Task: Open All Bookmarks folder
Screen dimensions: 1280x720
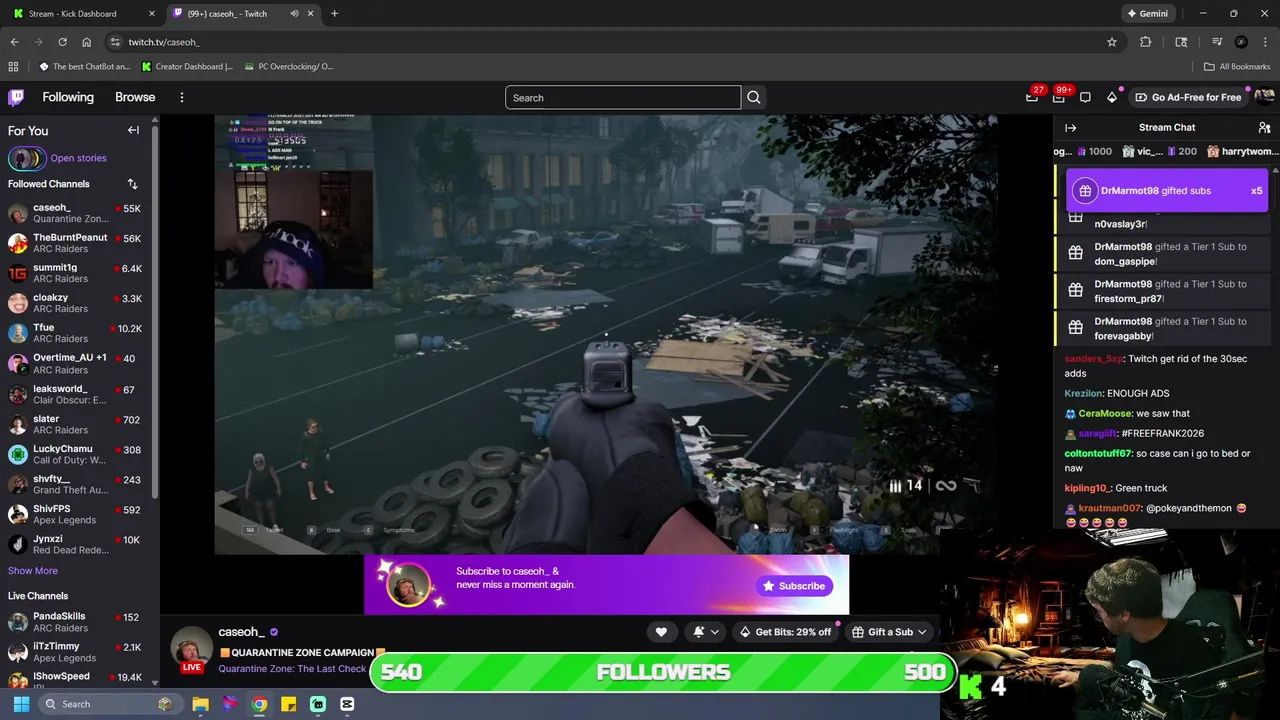Action: pyautogui.click(x=1237, y=67)
